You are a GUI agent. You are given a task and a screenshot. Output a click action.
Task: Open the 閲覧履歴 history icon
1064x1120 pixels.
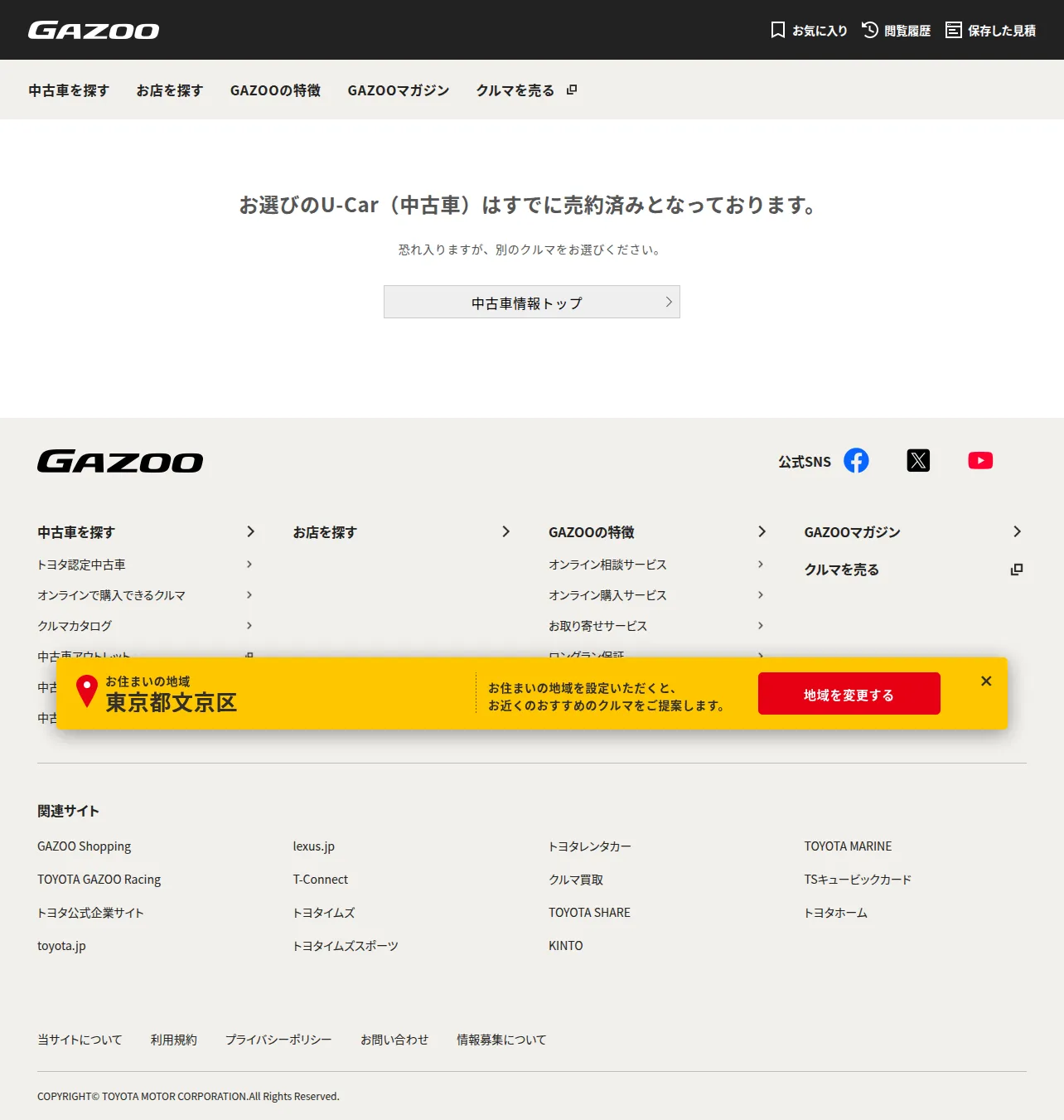(869, 30)
